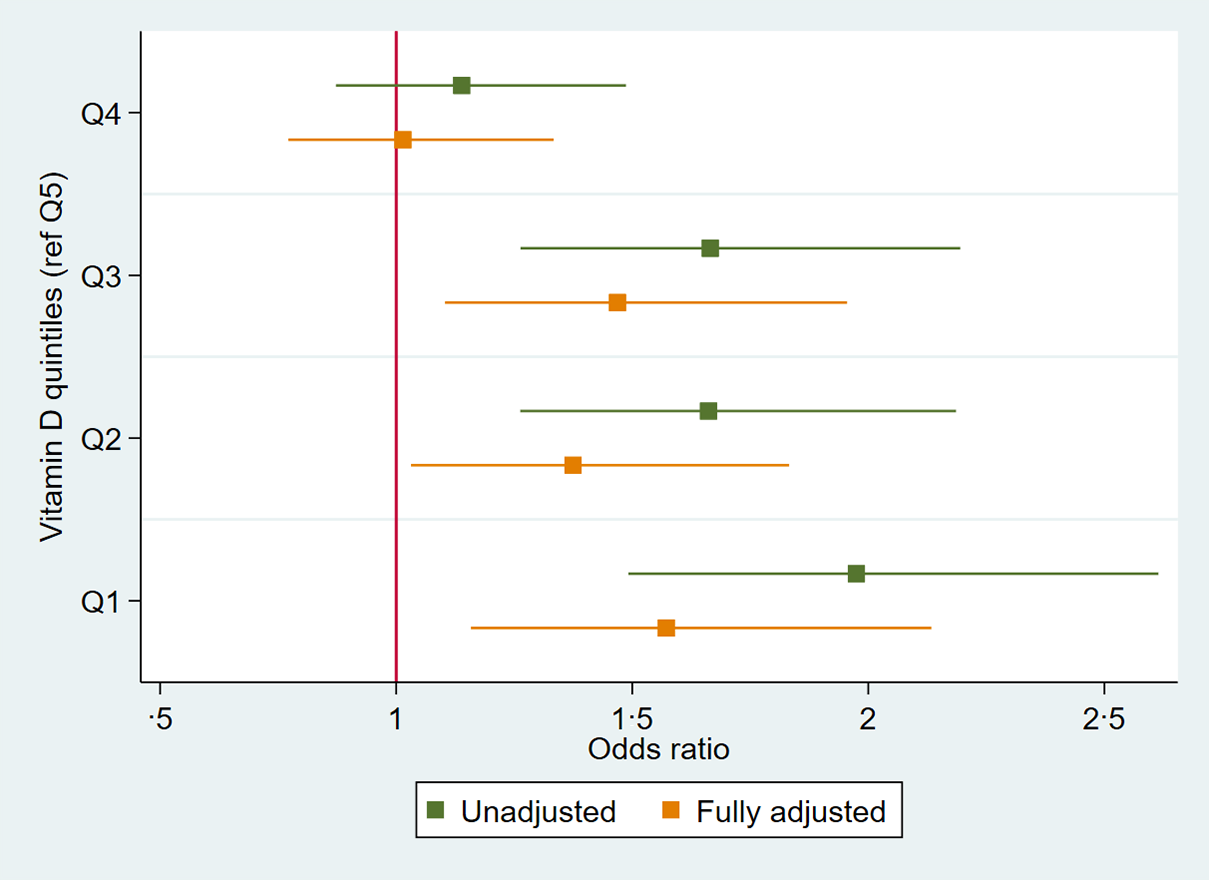
Task: Click the green legend swatch for Unadjusted
Action: [435, 810]
